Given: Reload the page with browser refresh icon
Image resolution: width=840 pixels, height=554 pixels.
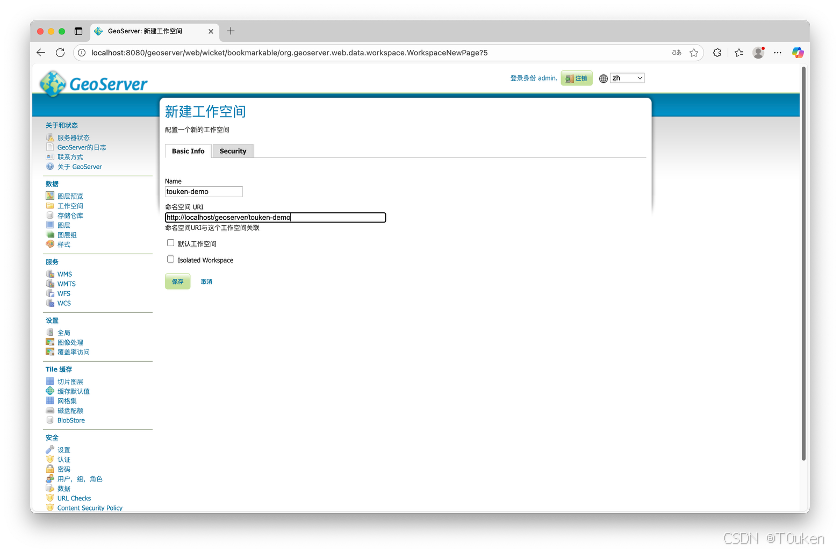Looking at the screenshot, I should (60, 53).
